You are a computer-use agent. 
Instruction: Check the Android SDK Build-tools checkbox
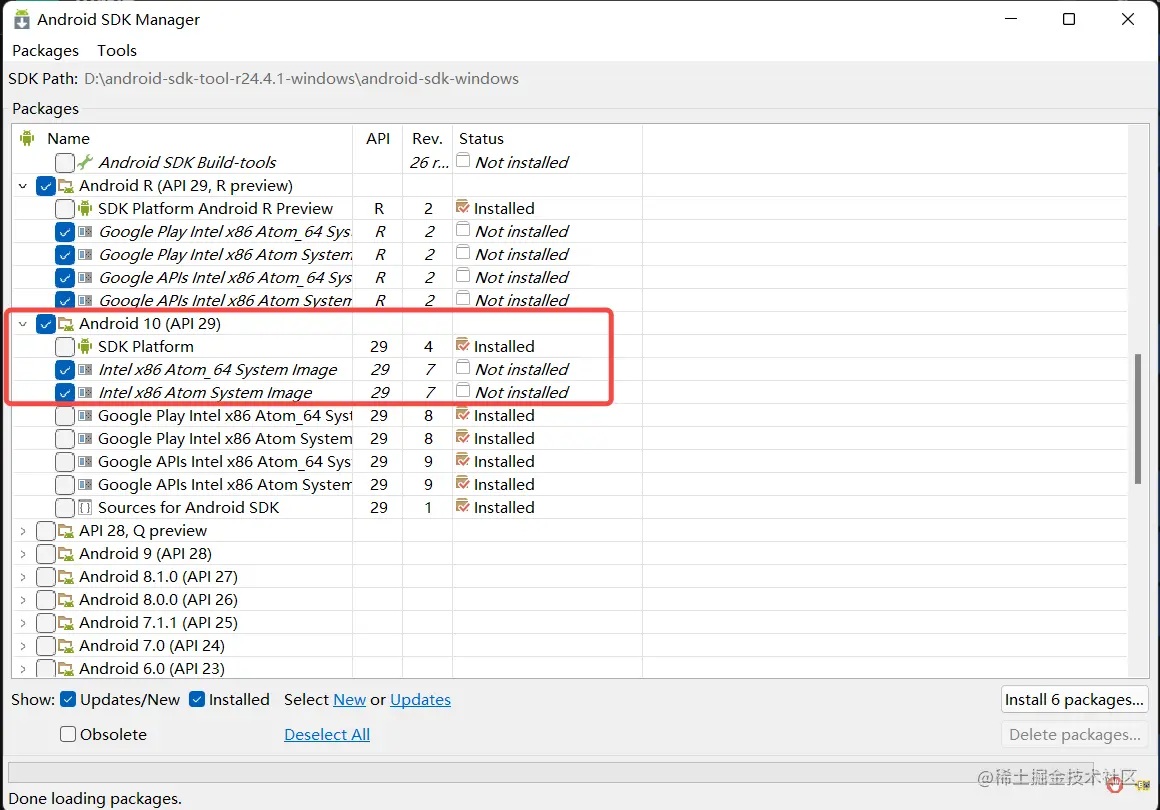point(65,162)
